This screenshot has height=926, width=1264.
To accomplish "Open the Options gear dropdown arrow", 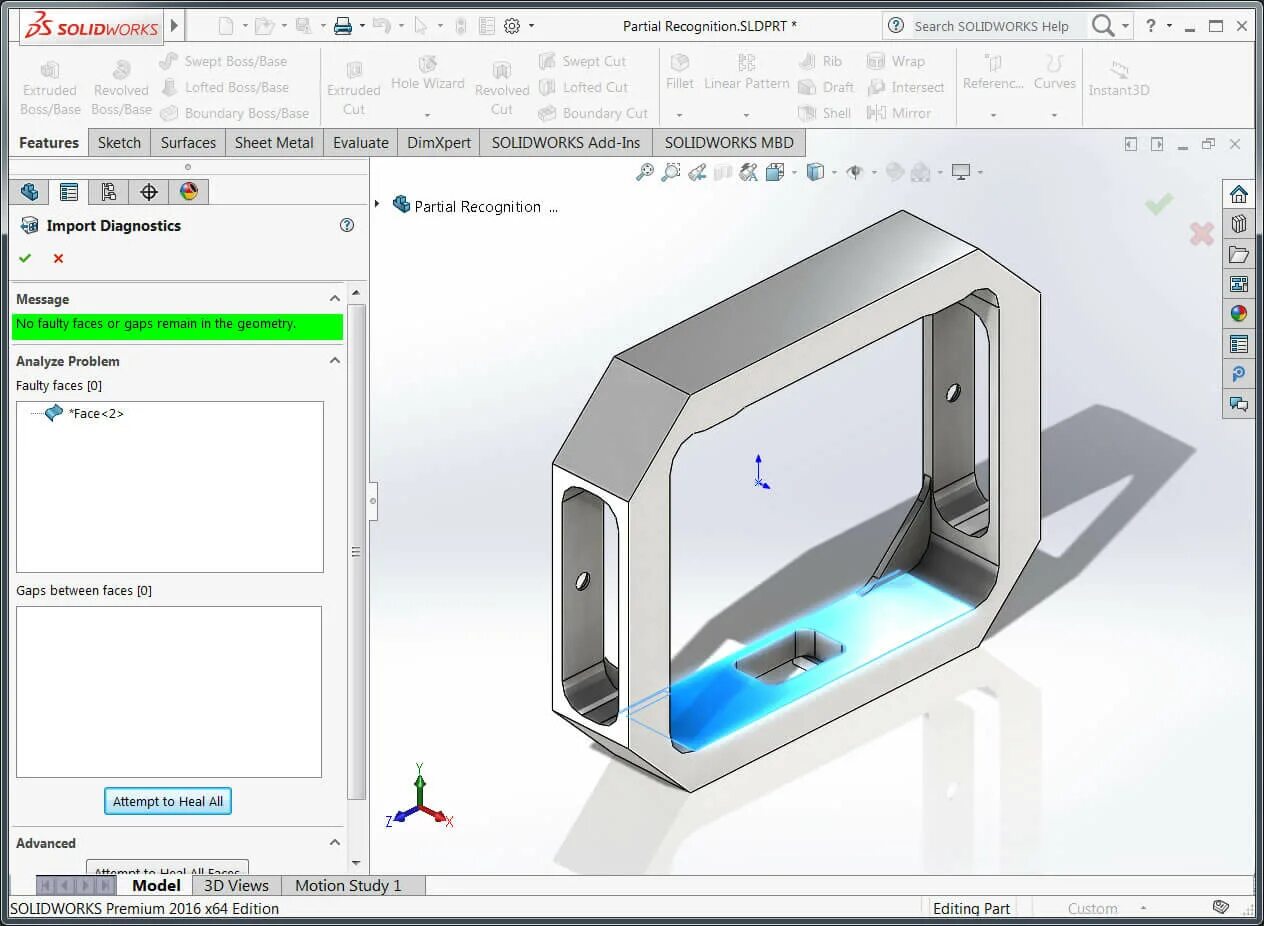I will tap(531, 26).
